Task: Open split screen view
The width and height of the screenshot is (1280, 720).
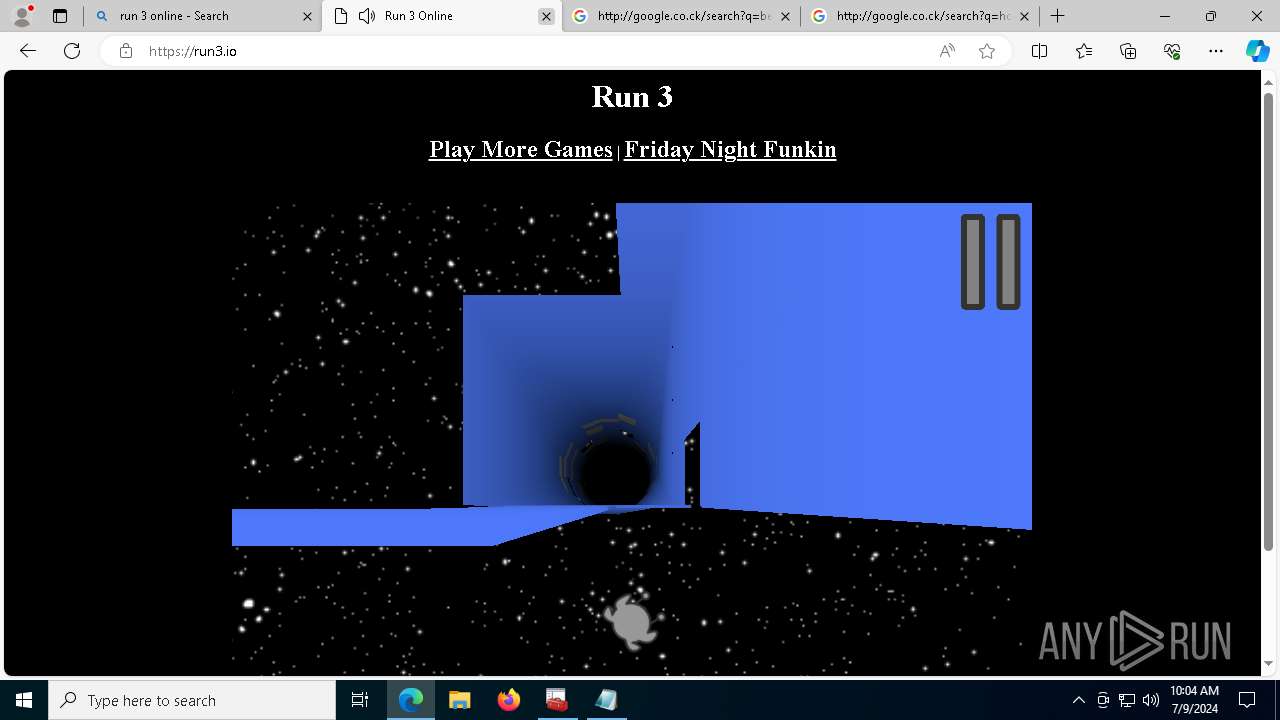Action: click(x=1039, y=51)
